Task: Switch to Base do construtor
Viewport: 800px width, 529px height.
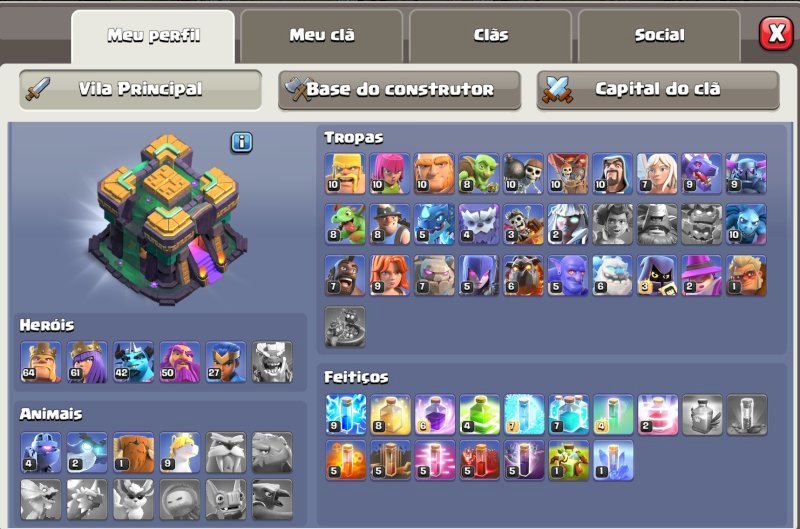Action: coord(399,90)
